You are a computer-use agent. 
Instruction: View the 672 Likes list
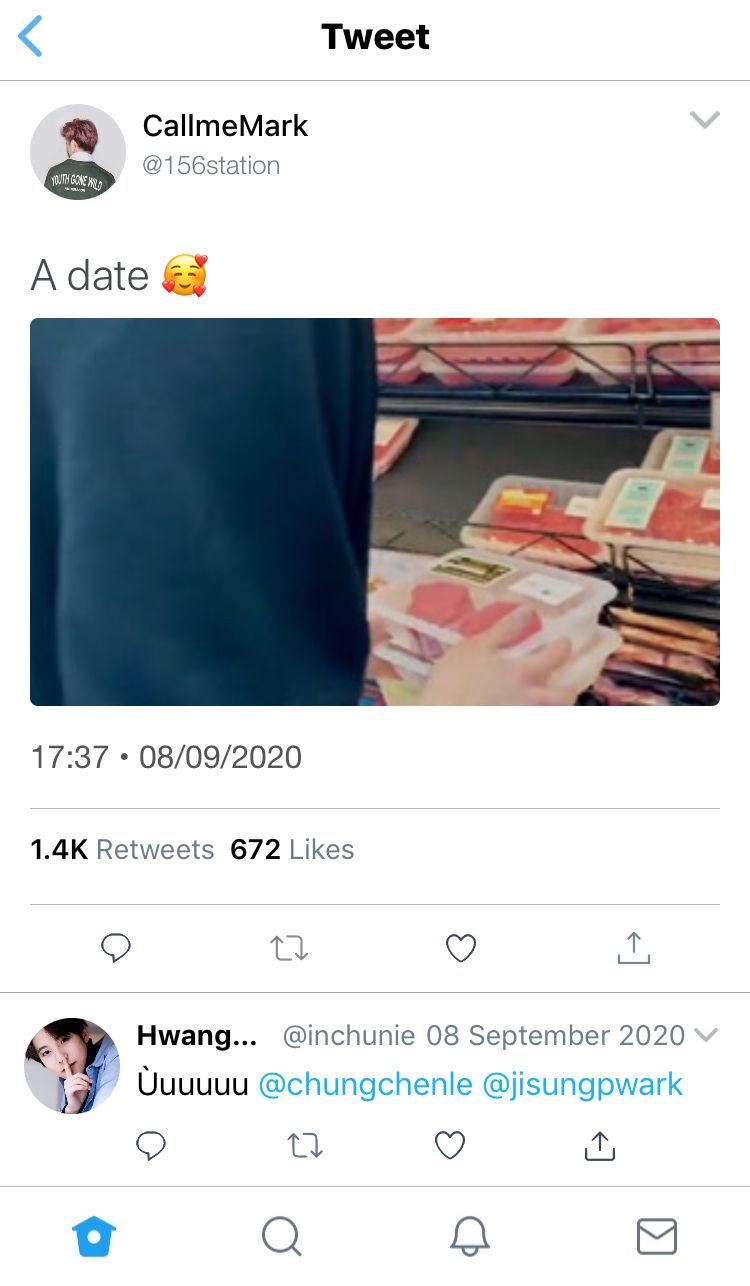292,849
